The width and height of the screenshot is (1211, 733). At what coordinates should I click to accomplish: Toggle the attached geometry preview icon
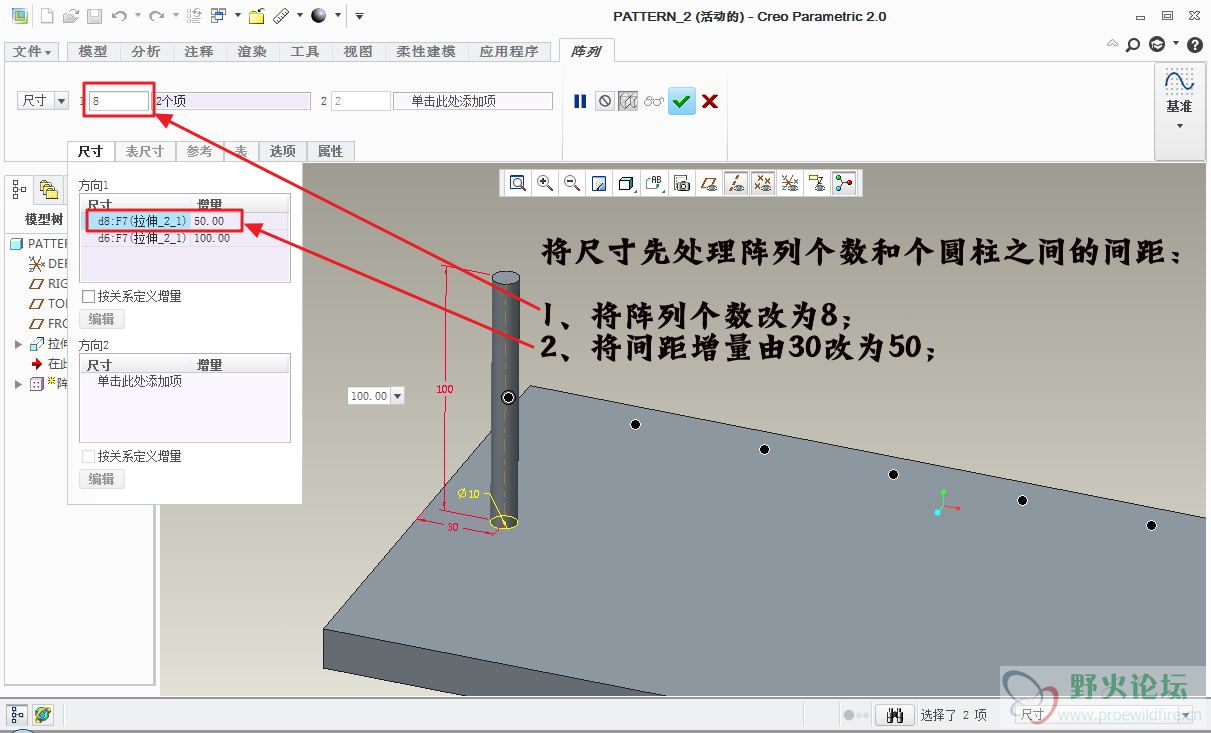628,101
